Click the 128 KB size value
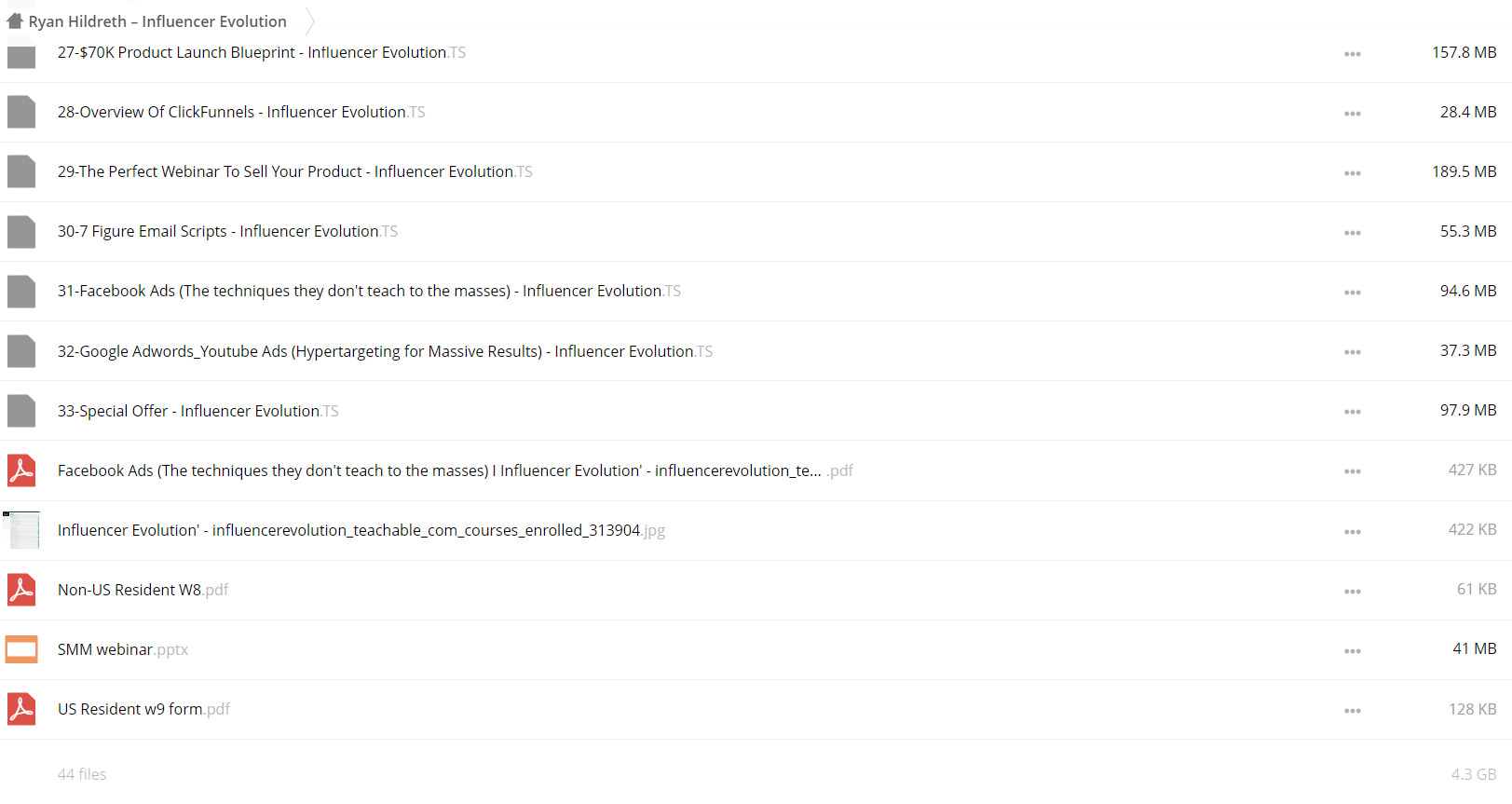The height and width of the screenshot is (804, 1512). [x=1472, y=709]
